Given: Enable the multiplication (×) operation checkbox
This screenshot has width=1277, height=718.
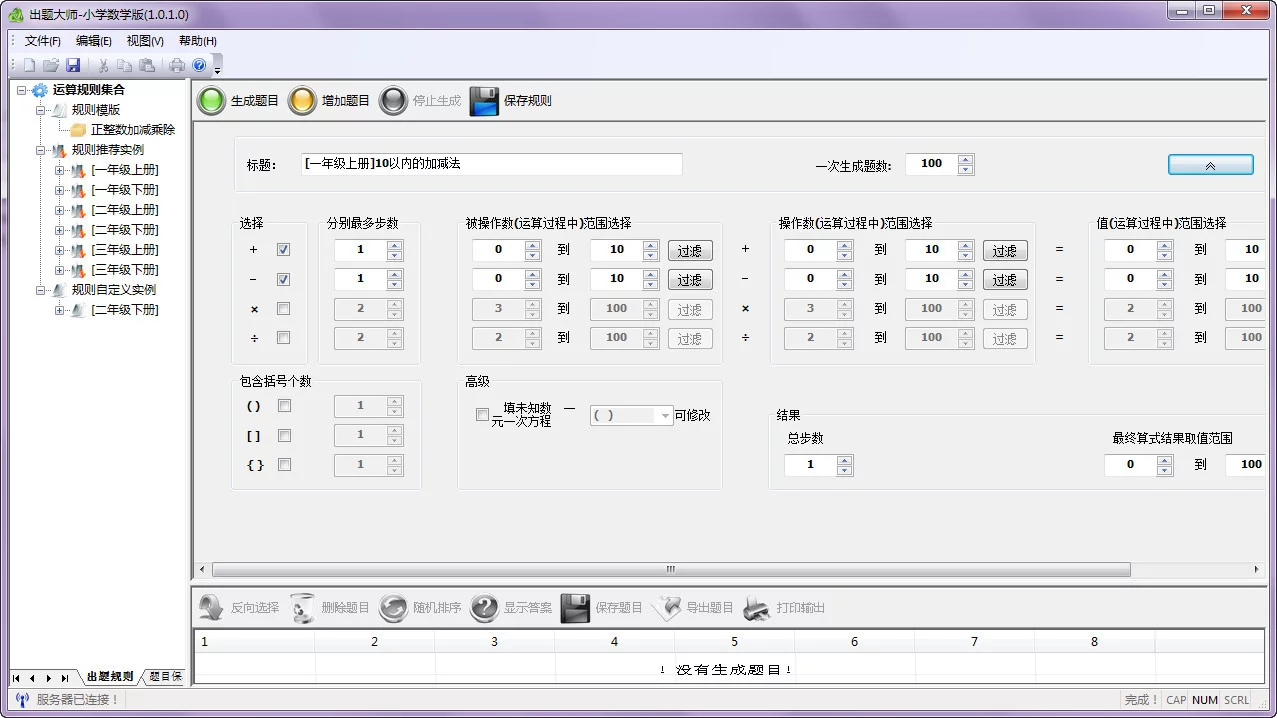Looking at the screenshot, I should click(x=283, y=309).
